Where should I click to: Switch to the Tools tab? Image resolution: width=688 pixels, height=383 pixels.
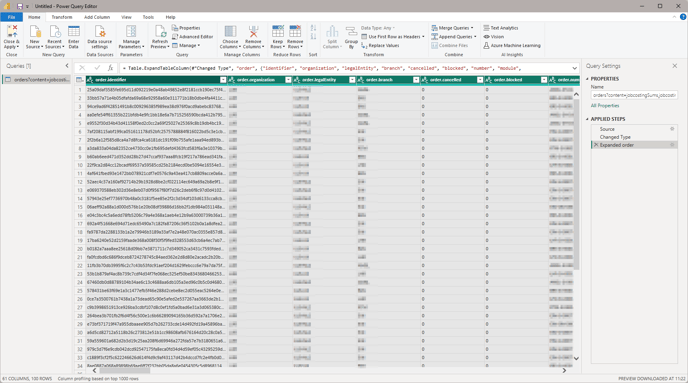point(148,17)
